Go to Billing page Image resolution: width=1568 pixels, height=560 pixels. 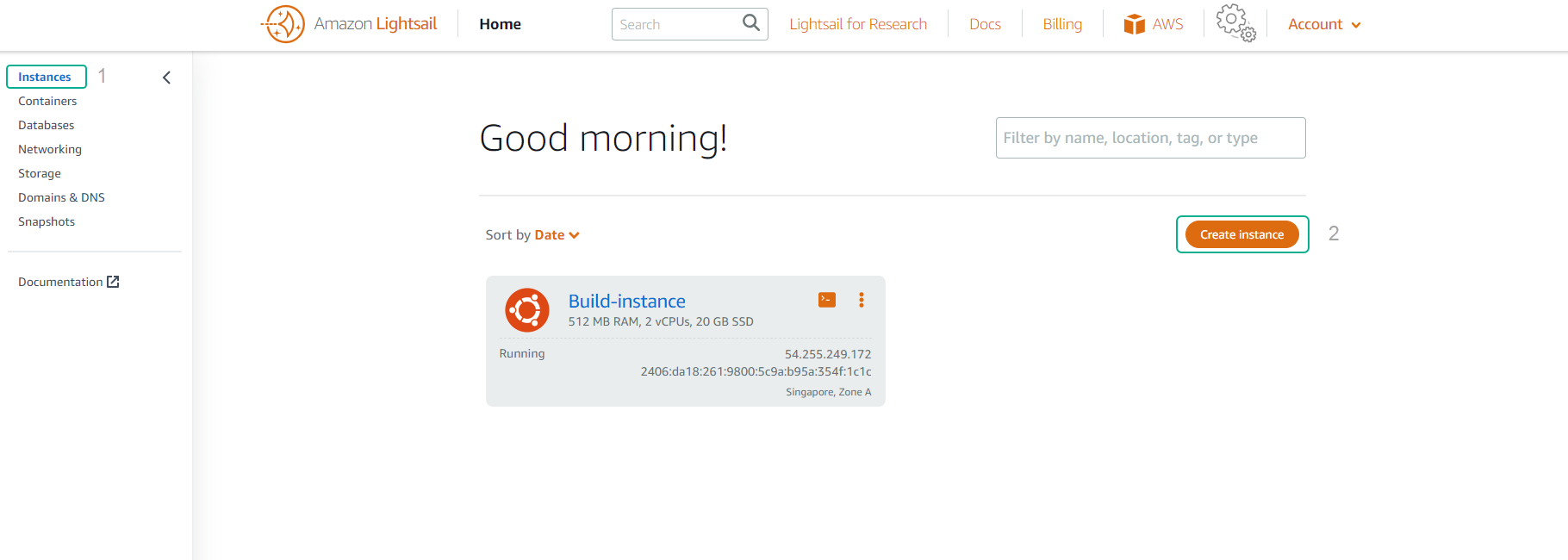point(1062,24)
